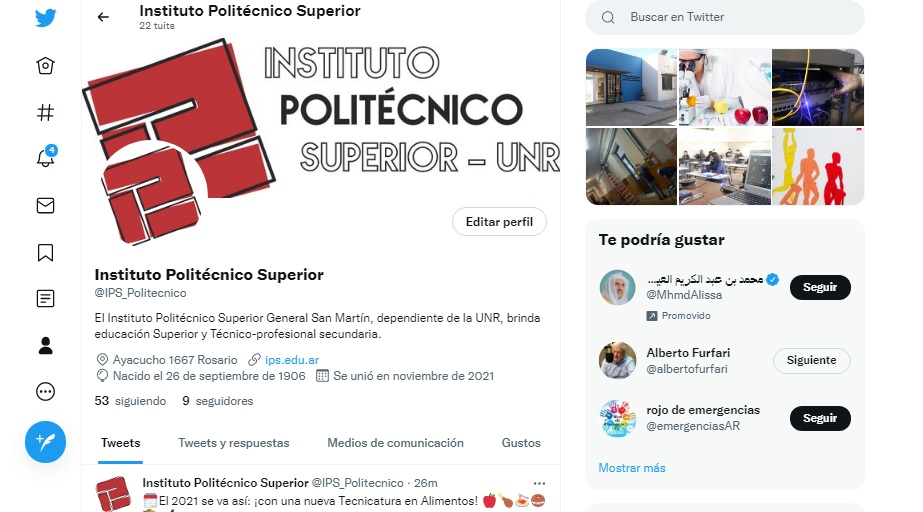The width and height of the screenshot is (923, 512).
Task: Go back using the arrow icon
Action: (103, 18)
